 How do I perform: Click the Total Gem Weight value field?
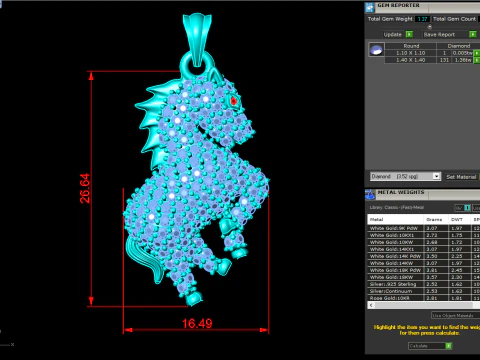pyautogui.click(x=422, y=19)
